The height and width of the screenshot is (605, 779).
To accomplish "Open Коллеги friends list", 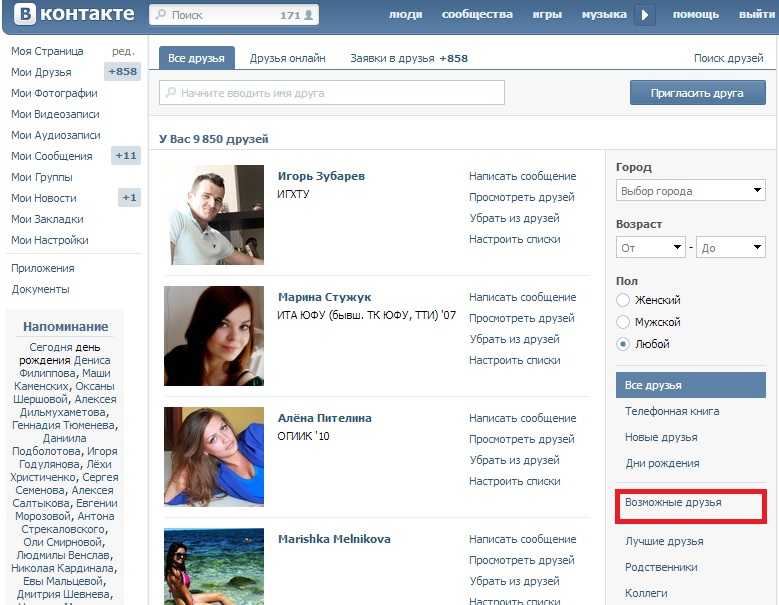I will click(x=646, y=593).
